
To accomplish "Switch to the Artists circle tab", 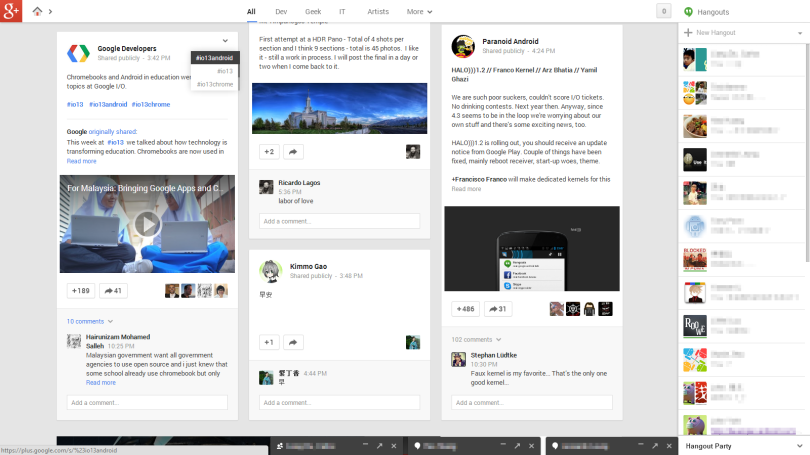I will pos(378,11).
